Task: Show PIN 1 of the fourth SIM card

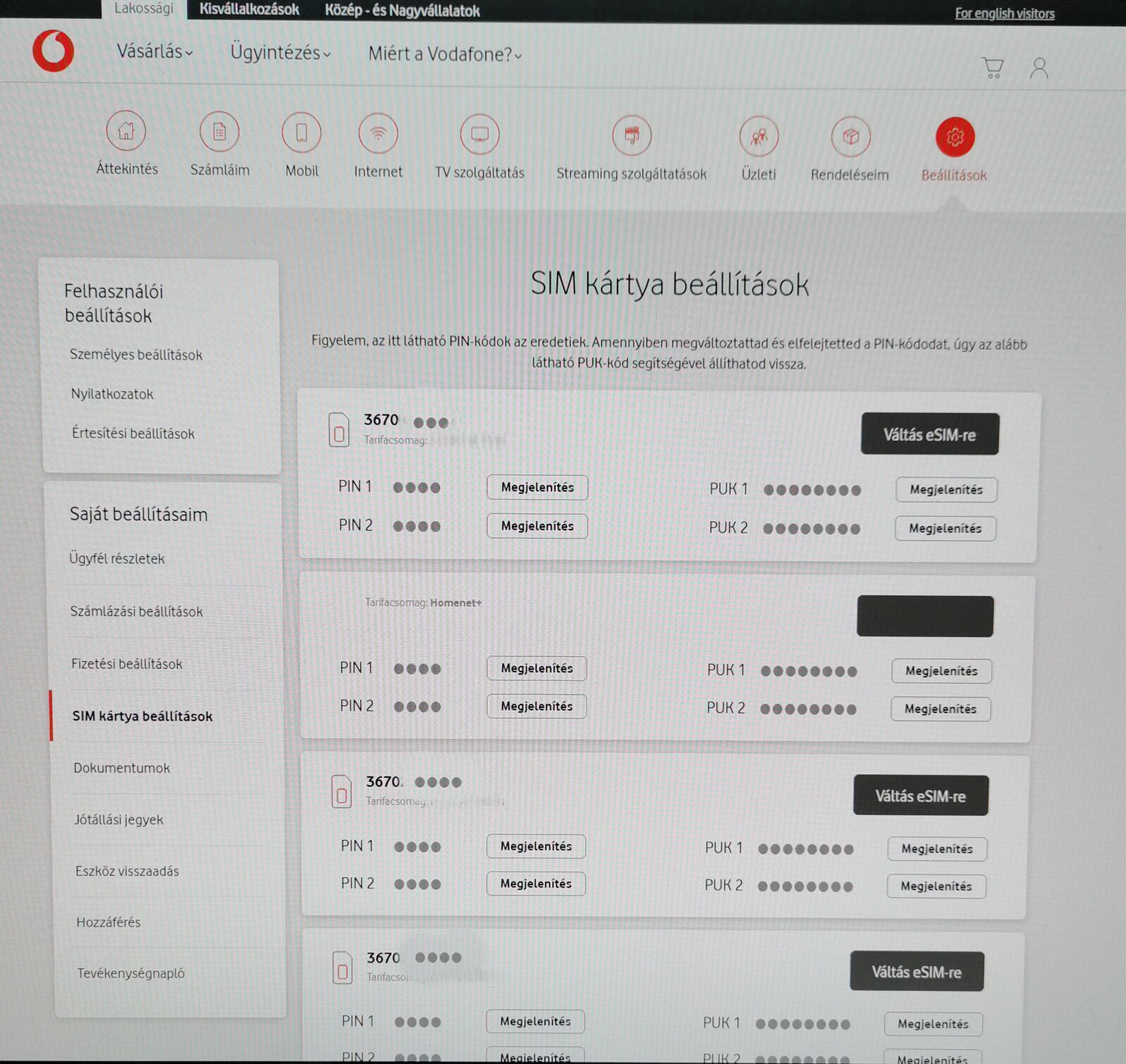Action: point(535,1021)
